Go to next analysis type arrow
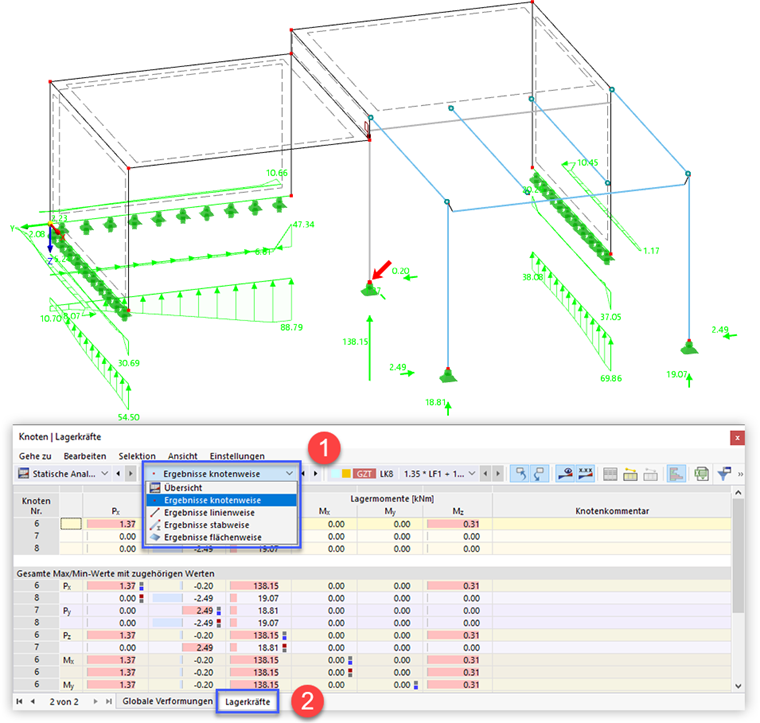760x723 pixels. click(x=130, y=473)
